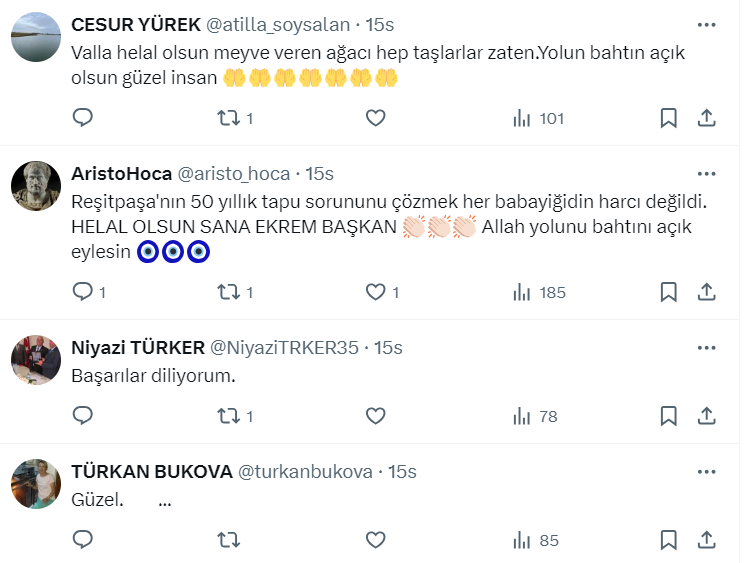Reply to AristoHoca's tweet

pos(83,292)
